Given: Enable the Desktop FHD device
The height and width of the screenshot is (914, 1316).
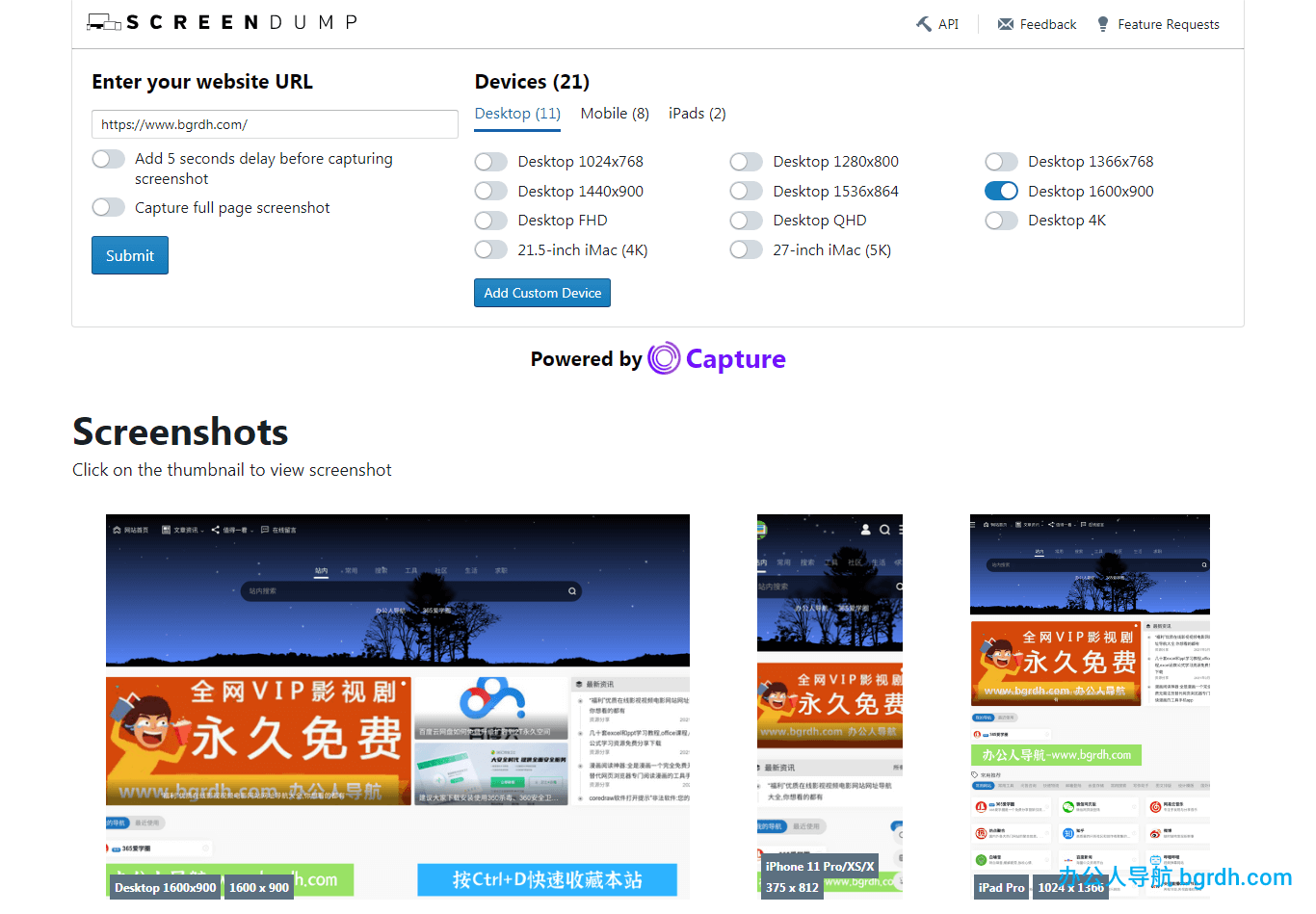Looking at the screenshot, I should [x=490, y=221].
